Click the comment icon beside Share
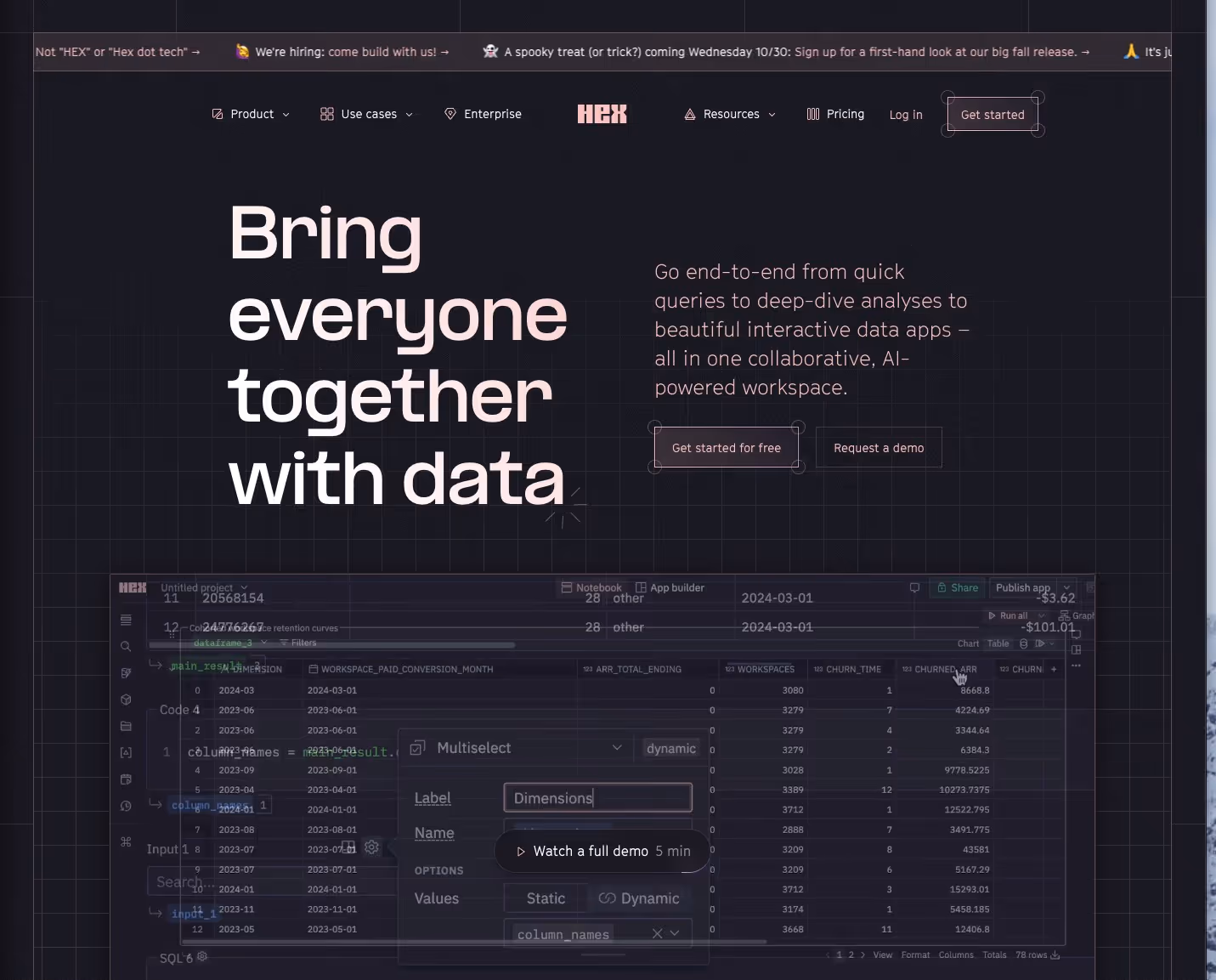Image resolution: width=1216 pixels, height=980 pixels. (x=914, y=587)
